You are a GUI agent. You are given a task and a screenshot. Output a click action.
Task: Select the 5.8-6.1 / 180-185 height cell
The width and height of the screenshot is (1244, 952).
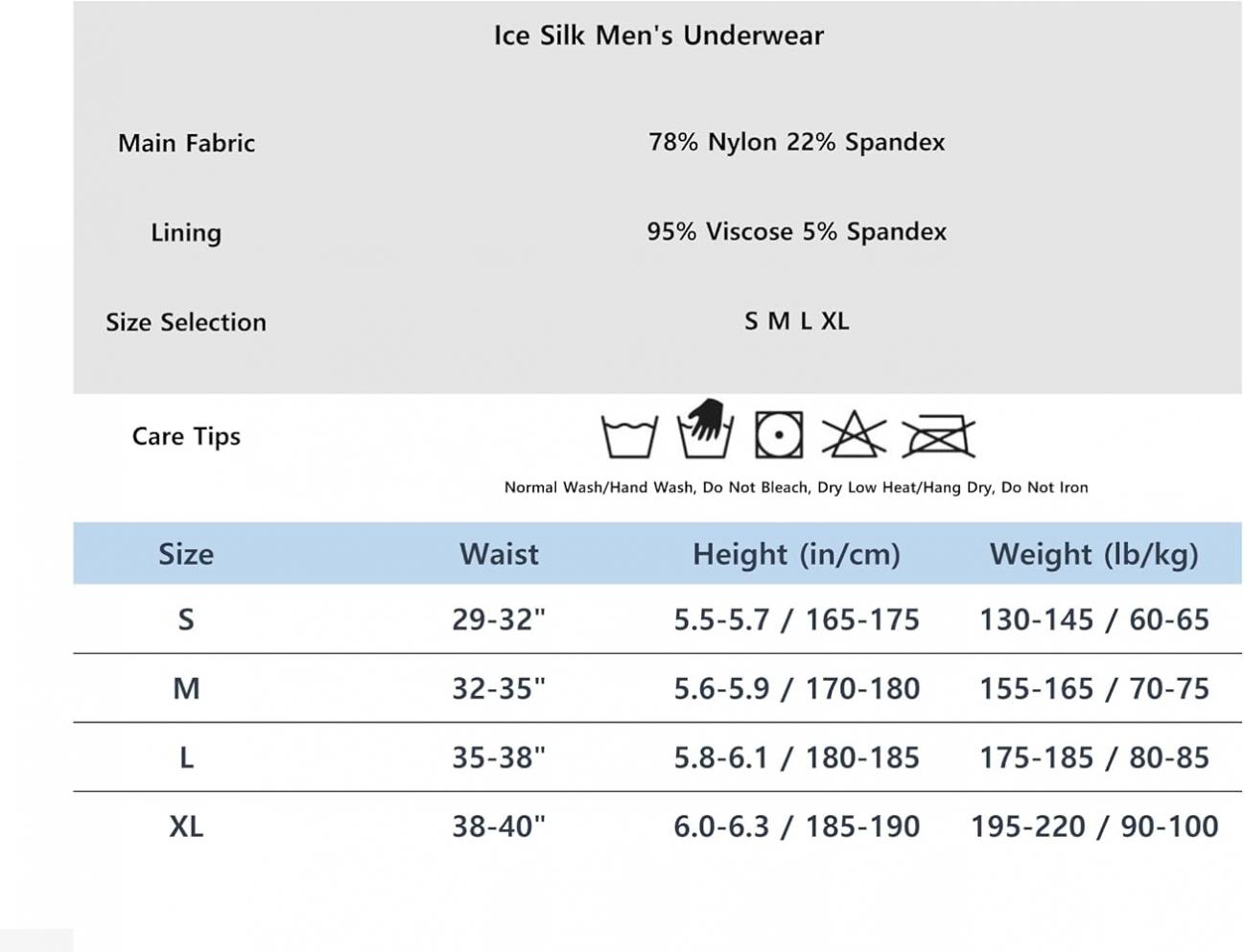pyautogui.click(x=796, y=757)
